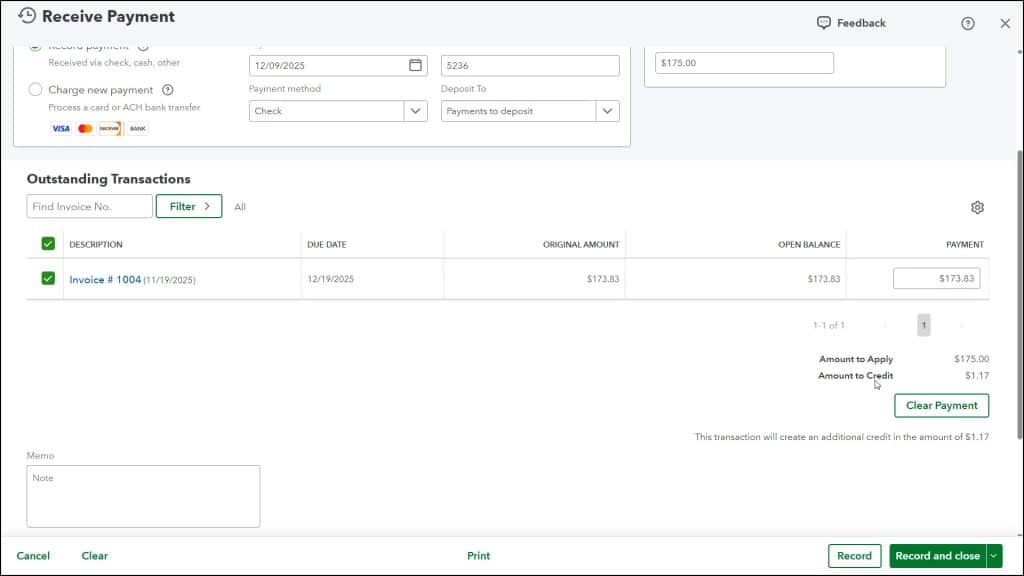Open the Feedback panel via speech bubble icon

[823, 22]
